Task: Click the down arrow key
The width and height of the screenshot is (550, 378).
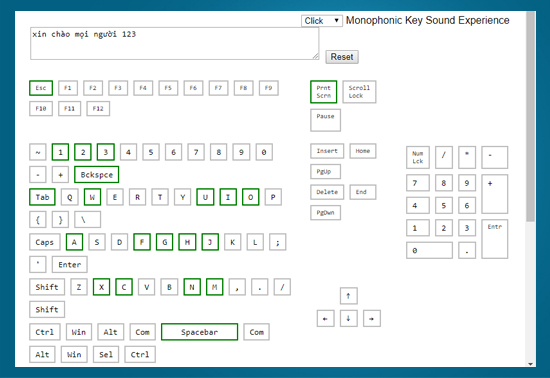Action: pyautogui.click(x=349, y=319)
